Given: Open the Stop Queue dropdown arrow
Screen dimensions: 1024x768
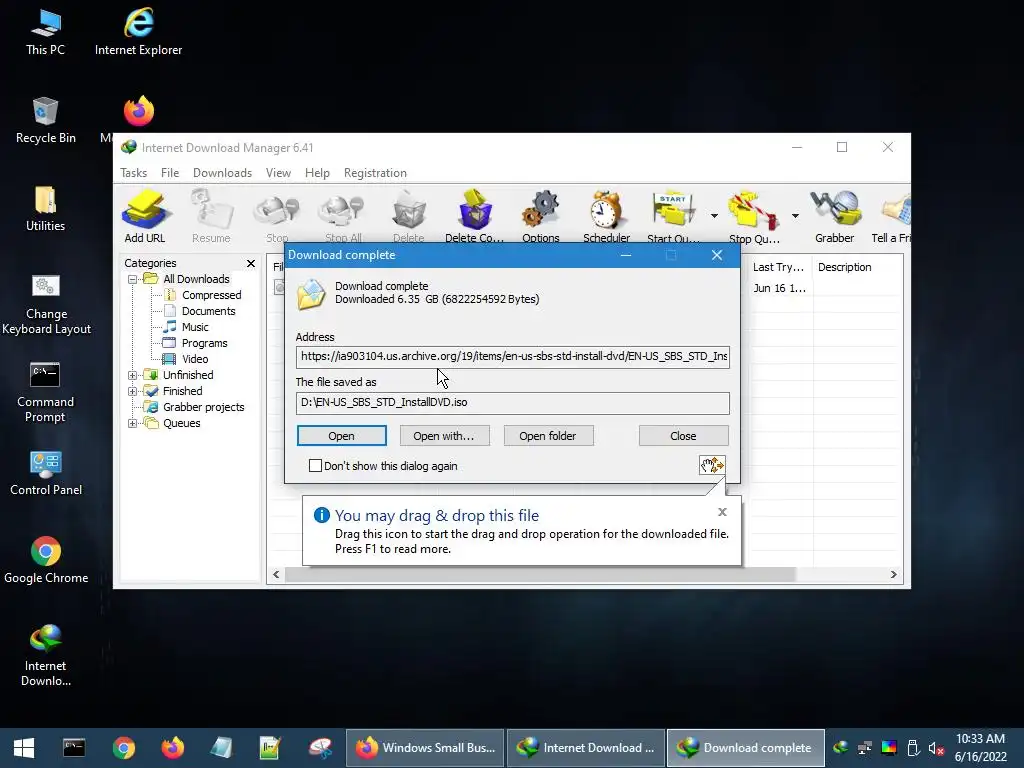Looking at the screenshot, I should pyautogui.click(x=795, y=216).
